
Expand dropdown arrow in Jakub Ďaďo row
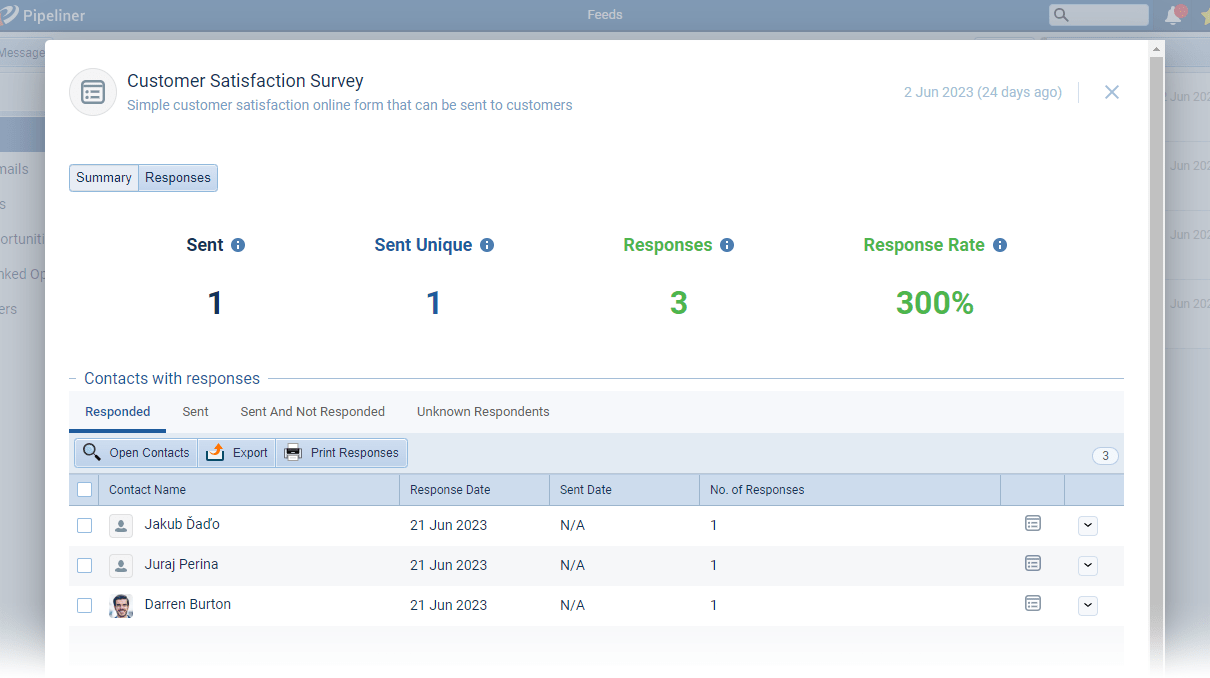pyautogui.click(x=1088, y=526)
